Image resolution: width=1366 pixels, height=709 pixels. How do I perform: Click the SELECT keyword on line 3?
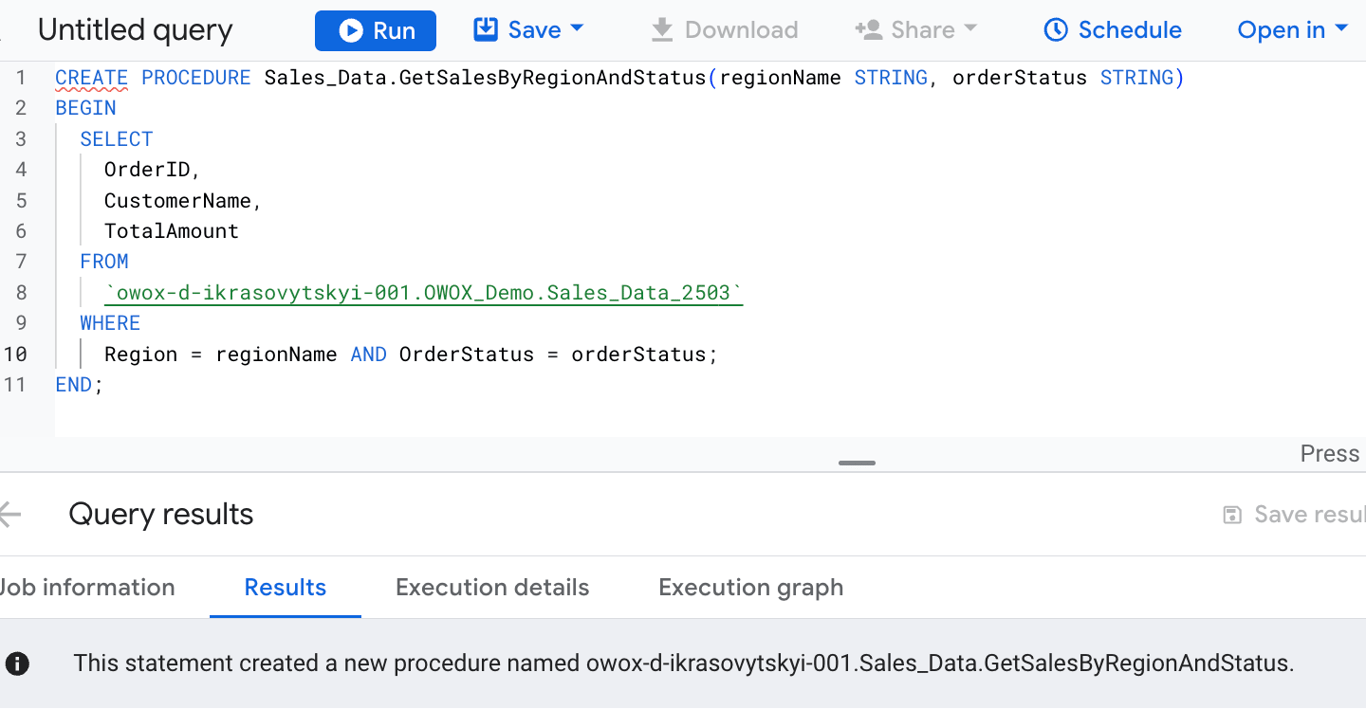click(116, 139)
